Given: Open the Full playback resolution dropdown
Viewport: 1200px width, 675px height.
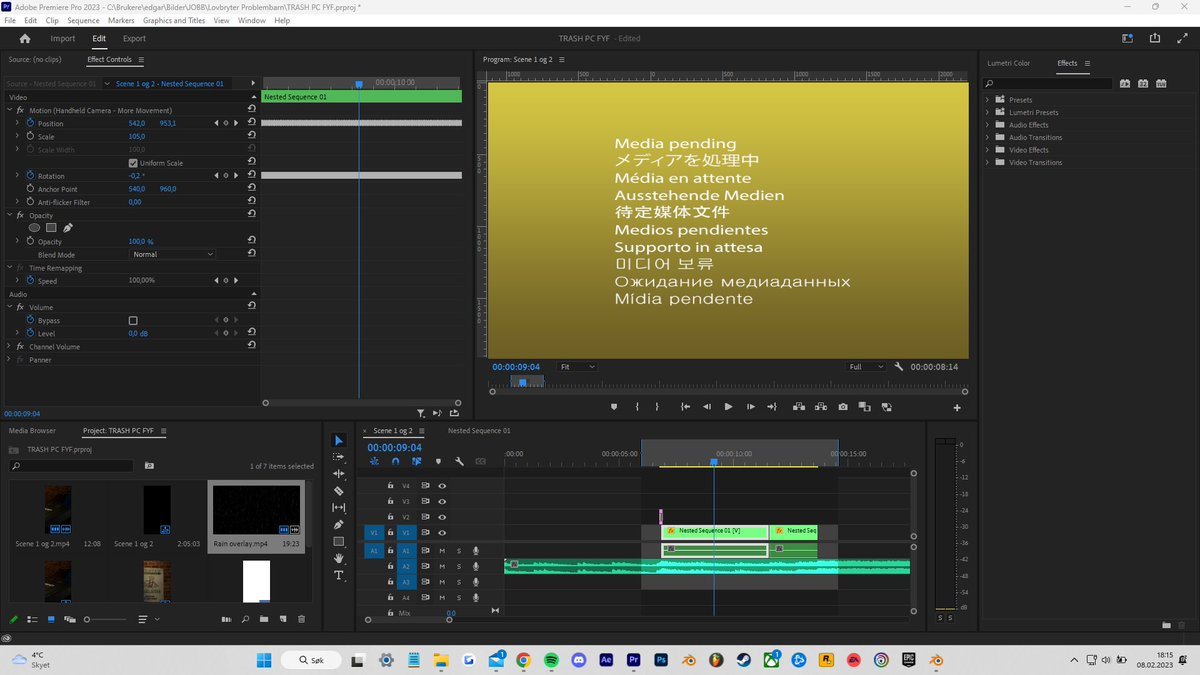Looking at the screenshot, I should click(x=866, y=367).
